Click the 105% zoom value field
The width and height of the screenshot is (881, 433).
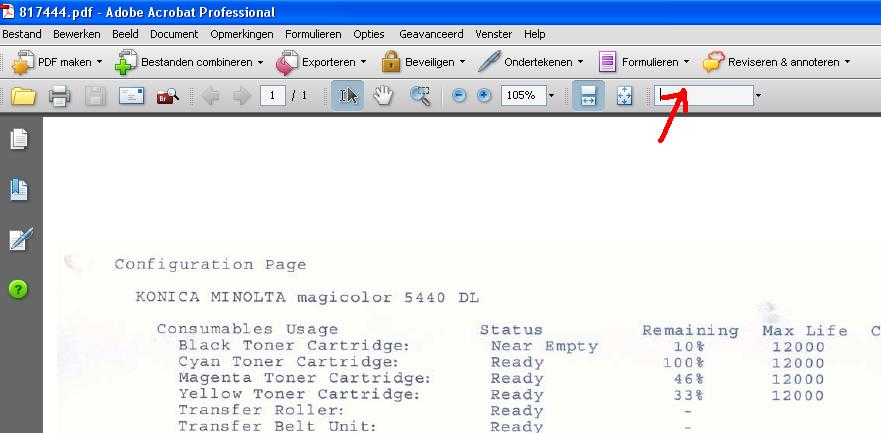pyautogui.click(x=523, y=95)
